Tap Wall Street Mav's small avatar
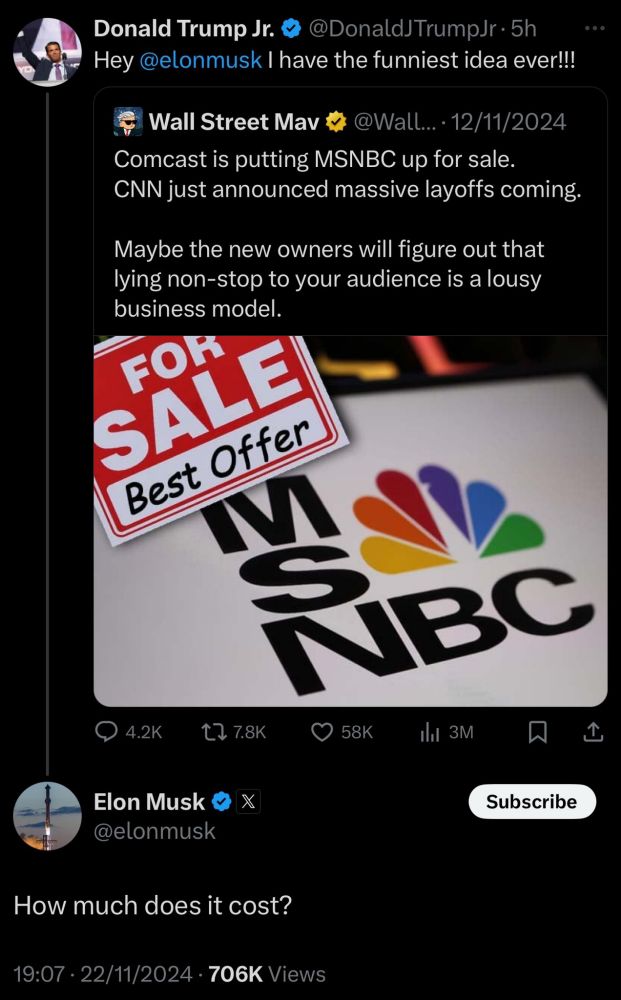The height and width of the screenshot is (1000, 621). point(127,122)
